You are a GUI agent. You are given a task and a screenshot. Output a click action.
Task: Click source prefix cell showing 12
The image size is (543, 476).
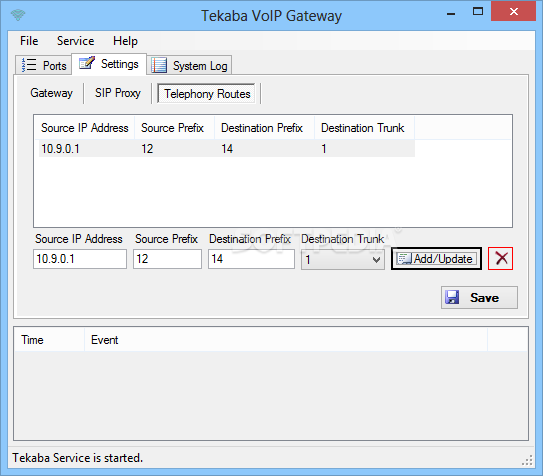tap(147, 149)
